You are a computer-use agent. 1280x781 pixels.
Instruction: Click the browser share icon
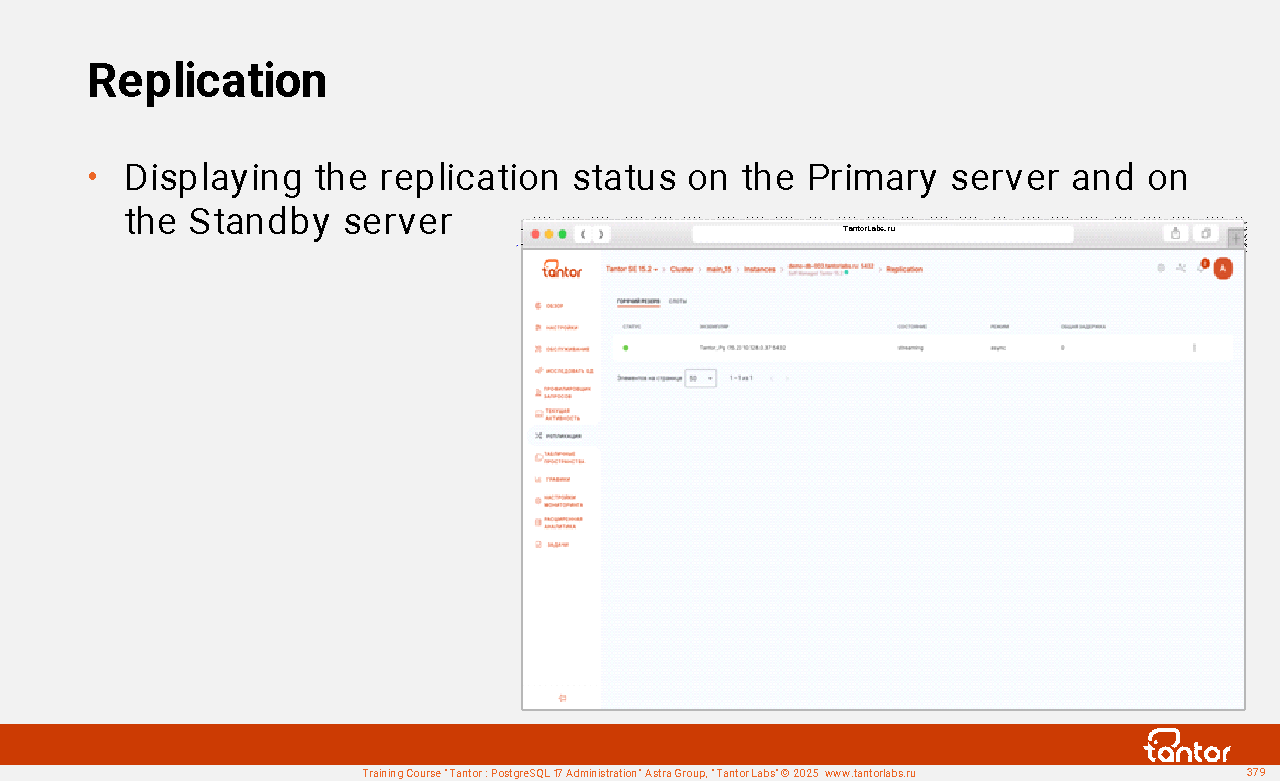1175,234
